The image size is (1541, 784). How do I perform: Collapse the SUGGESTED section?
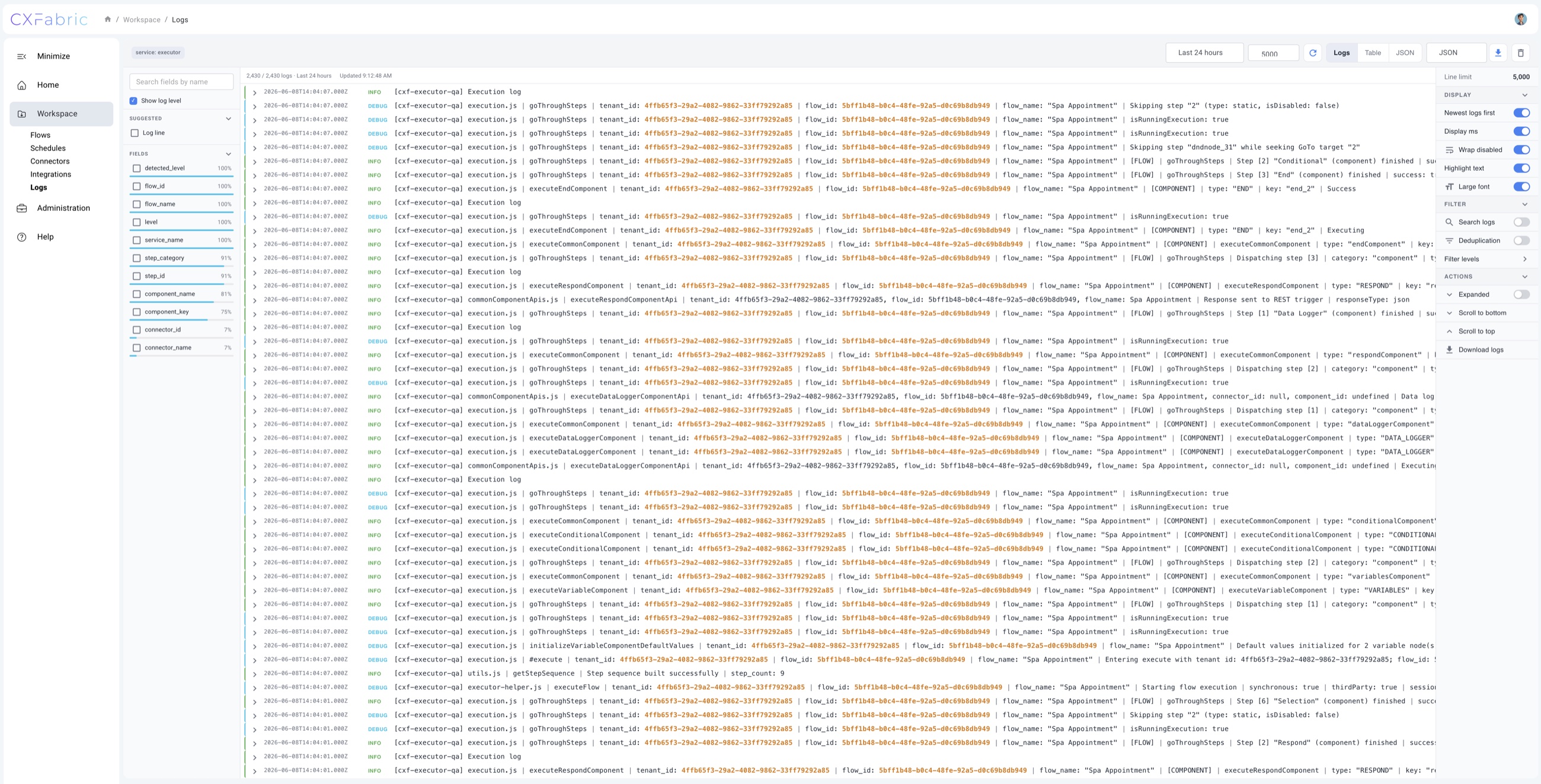[228, 119]
